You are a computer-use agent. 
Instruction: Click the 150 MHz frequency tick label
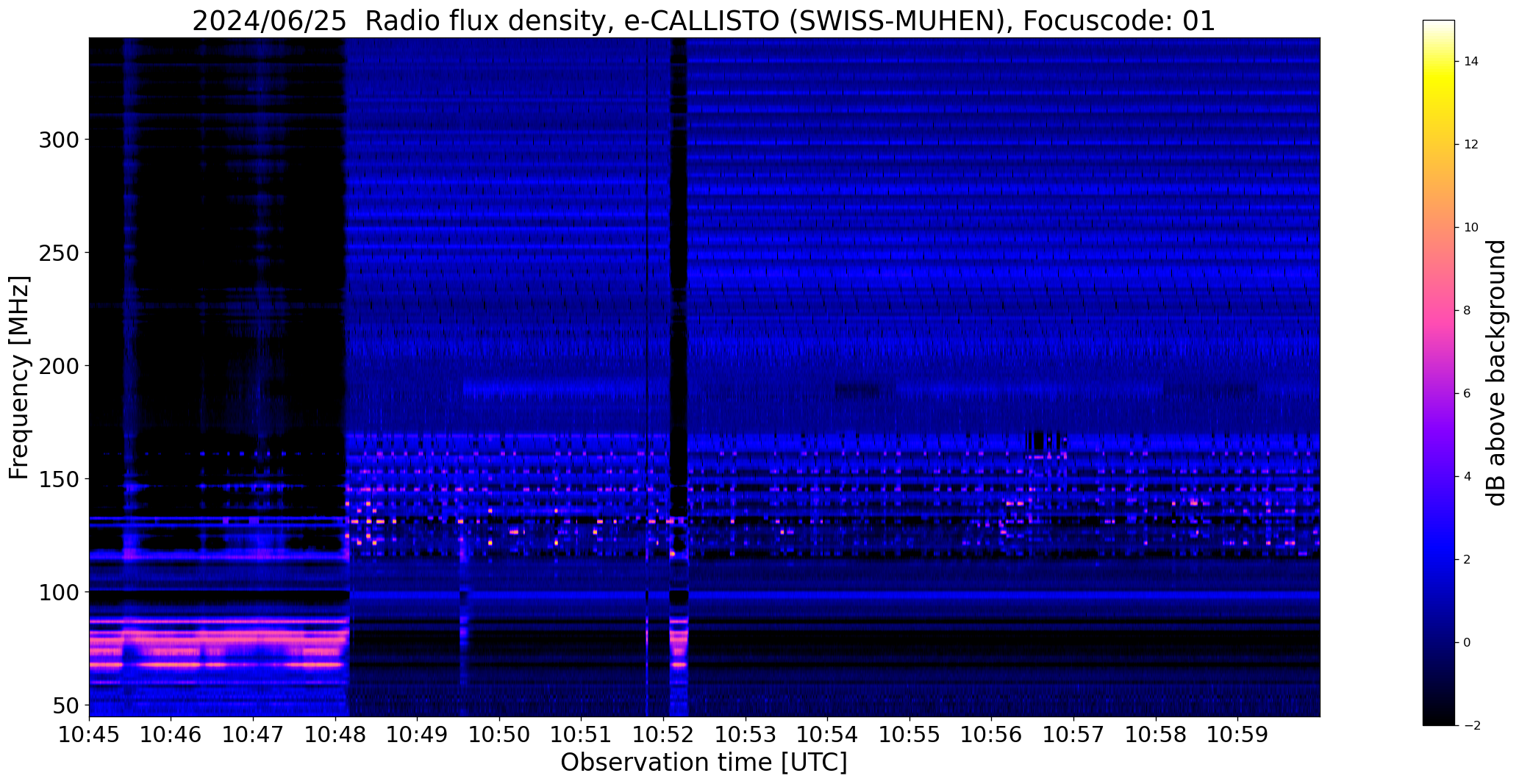click(59, 479)
